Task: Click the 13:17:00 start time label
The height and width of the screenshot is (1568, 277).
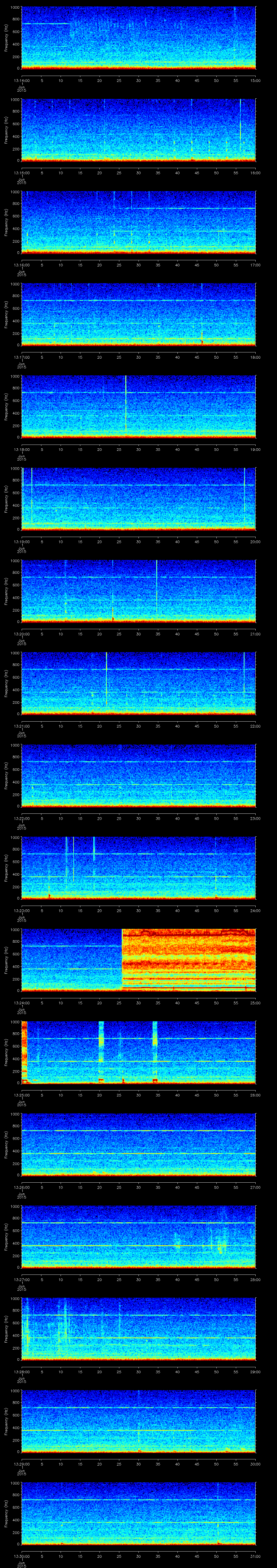Action: [21, 357]
